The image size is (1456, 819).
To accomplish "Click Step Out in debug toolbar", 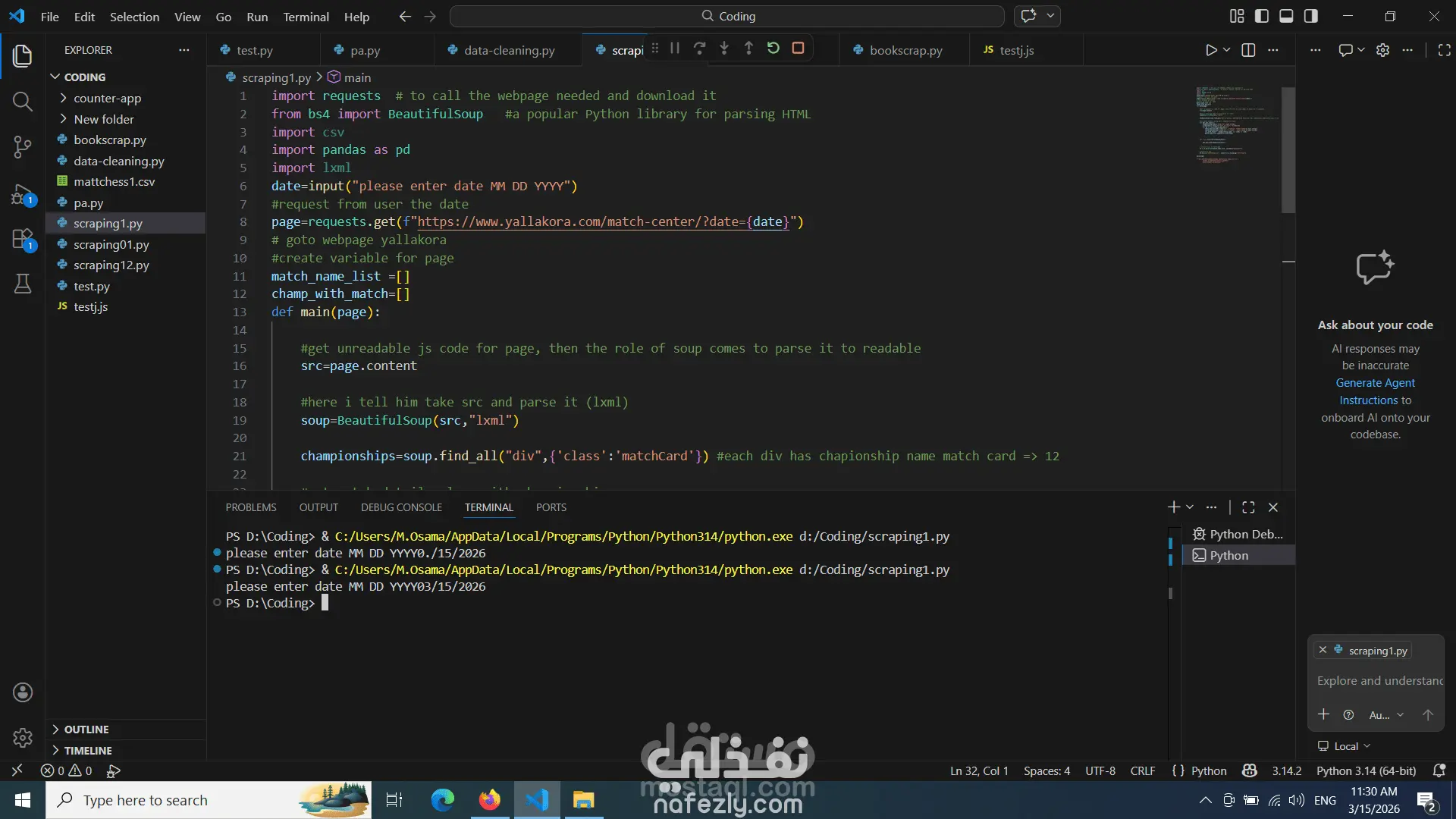I will pyautogui.click(x=748, y=49).
